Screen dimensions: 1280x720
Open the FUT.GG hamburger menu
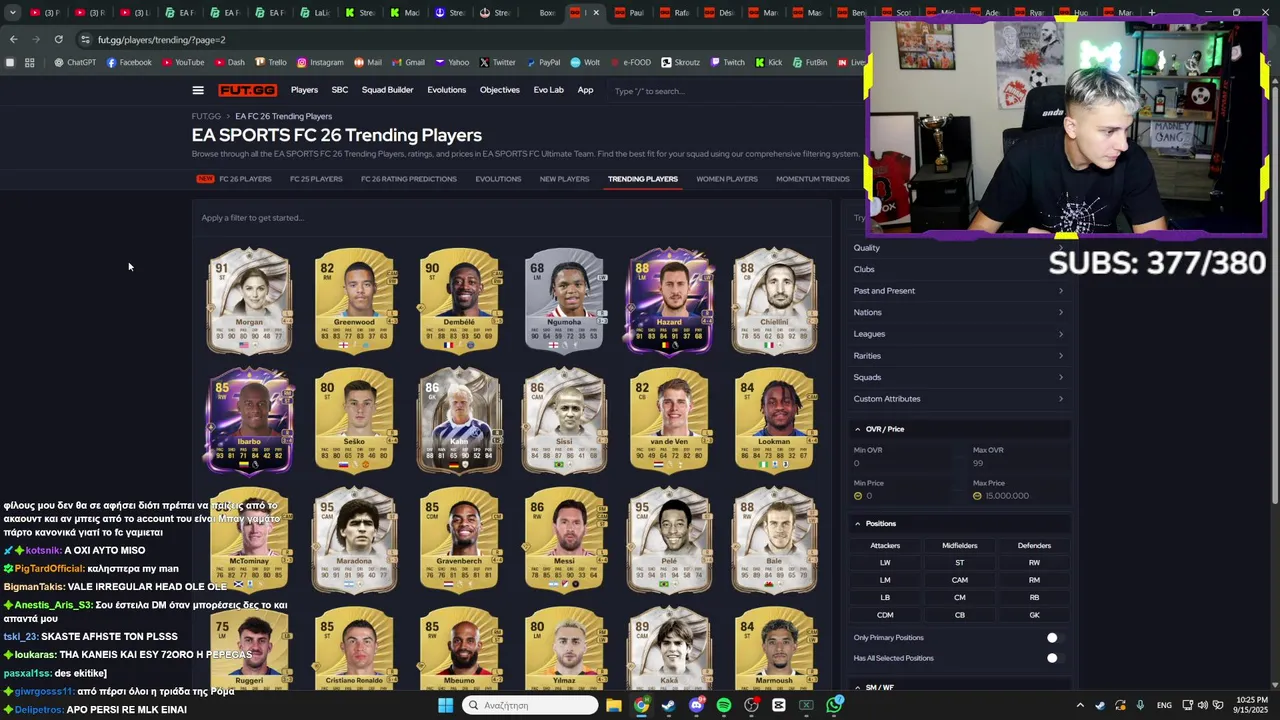coord(198,90)
